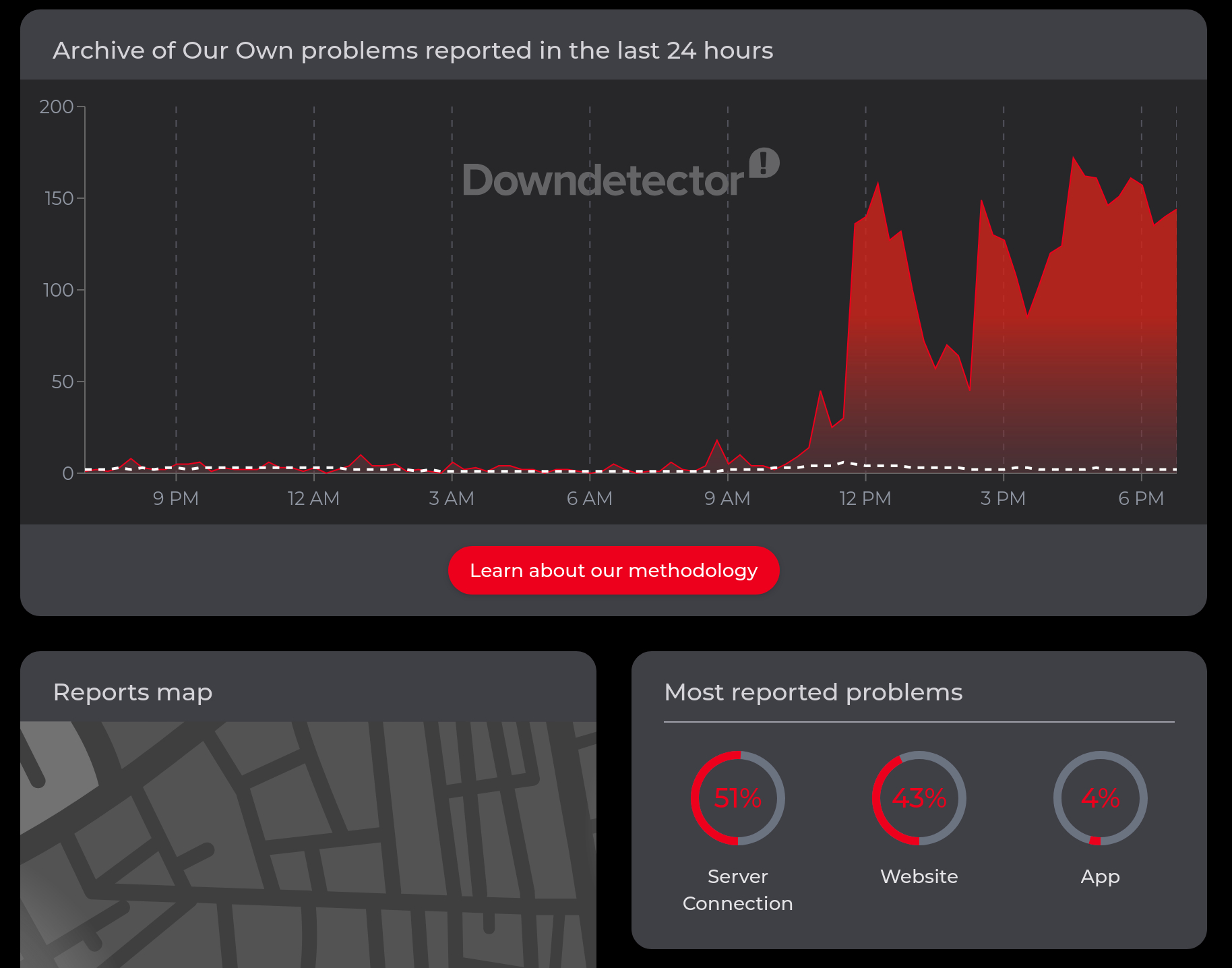Click the Archive of Our Own chart title

(413, 51)
